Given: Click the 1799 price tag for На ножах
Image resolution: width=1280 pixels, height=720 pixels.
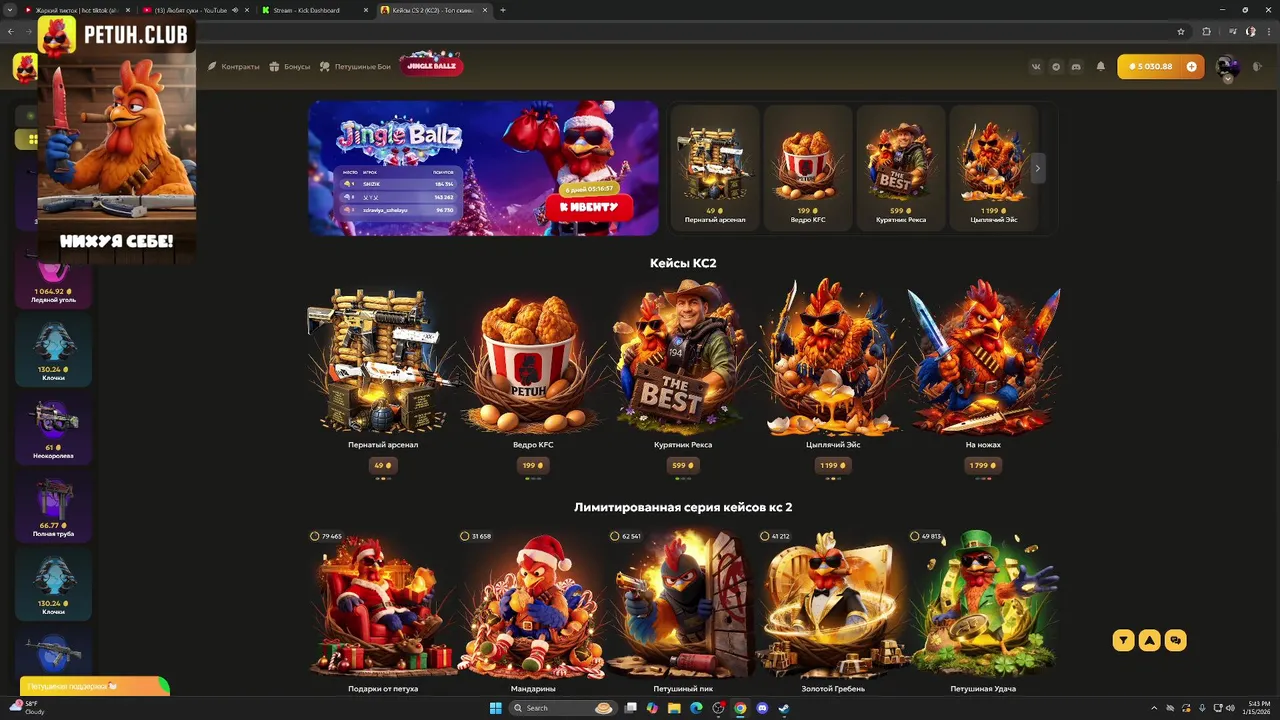Looking at the screenshot, I should (983, 465).
